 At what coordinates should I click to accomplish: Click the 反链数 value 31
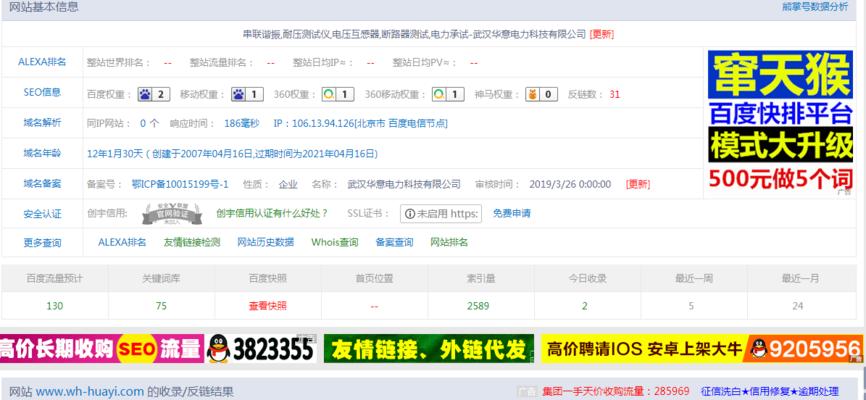pos(615,94)
